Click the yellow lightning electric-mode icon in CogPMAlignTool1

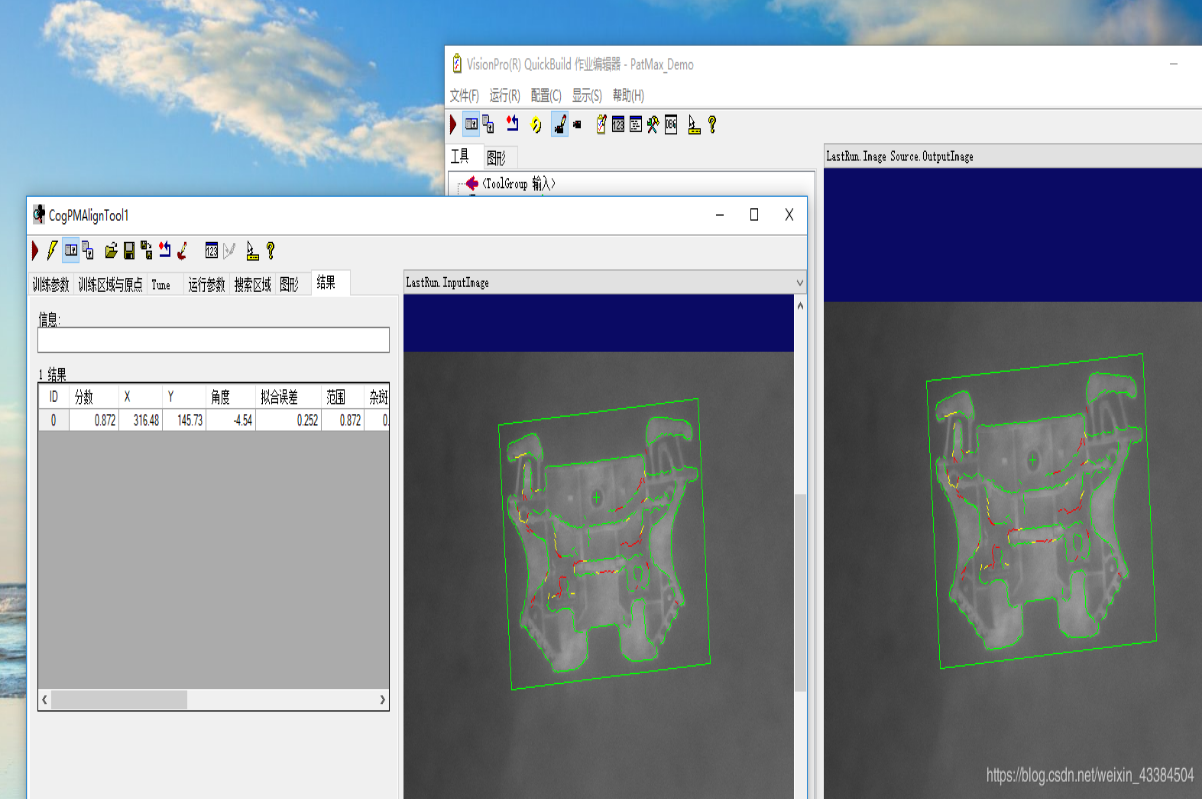tap(52, 250)
